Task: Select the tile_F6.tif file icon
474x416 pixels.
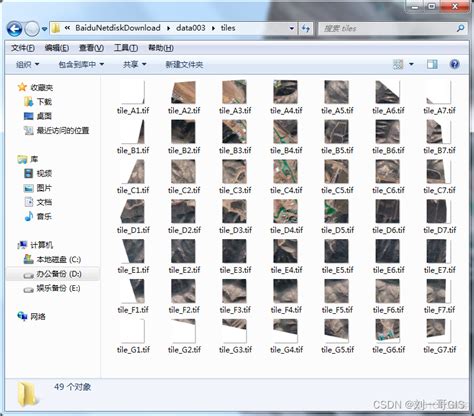Action: [388, 291]
